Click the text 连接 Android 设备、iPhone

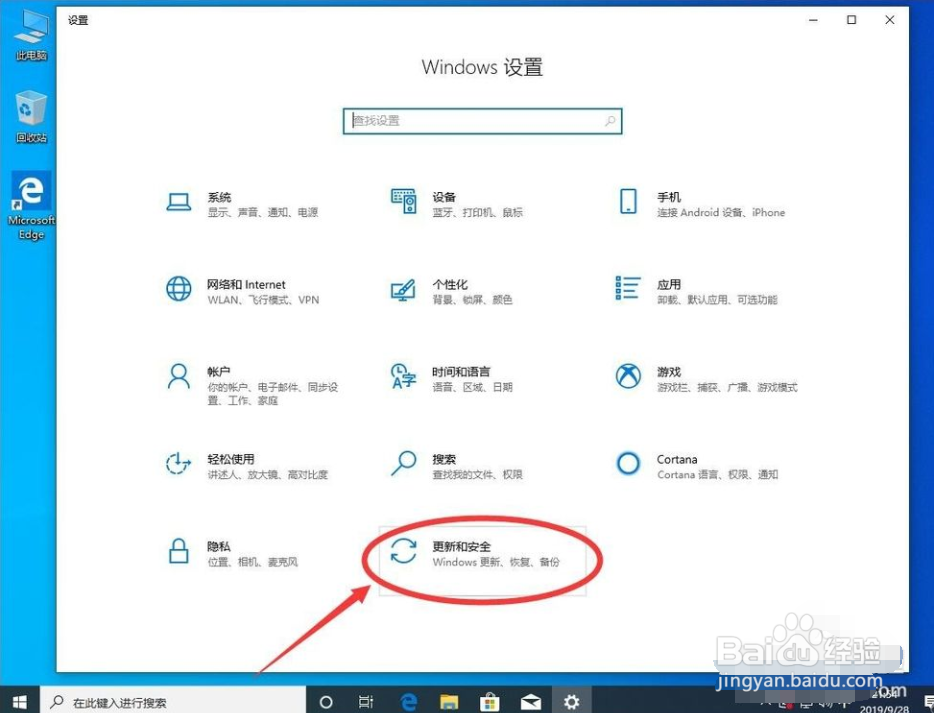tap(721, 213)
